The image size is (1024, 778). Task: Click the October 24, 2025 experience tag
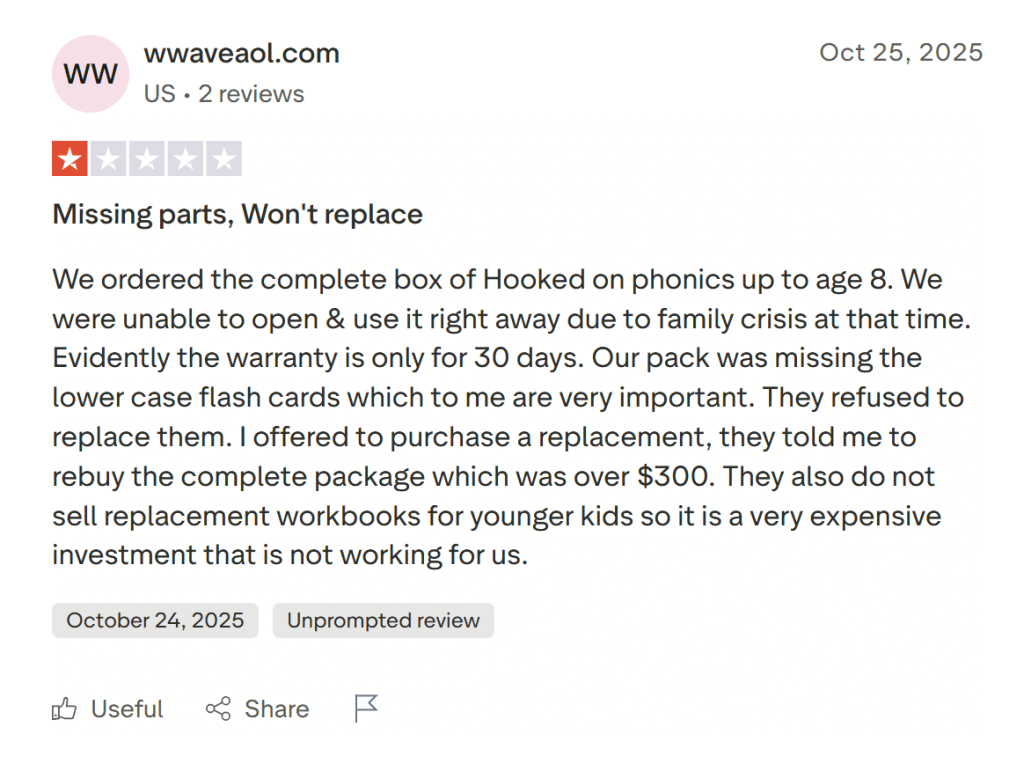pyautogui.click(x=154, y=620)
